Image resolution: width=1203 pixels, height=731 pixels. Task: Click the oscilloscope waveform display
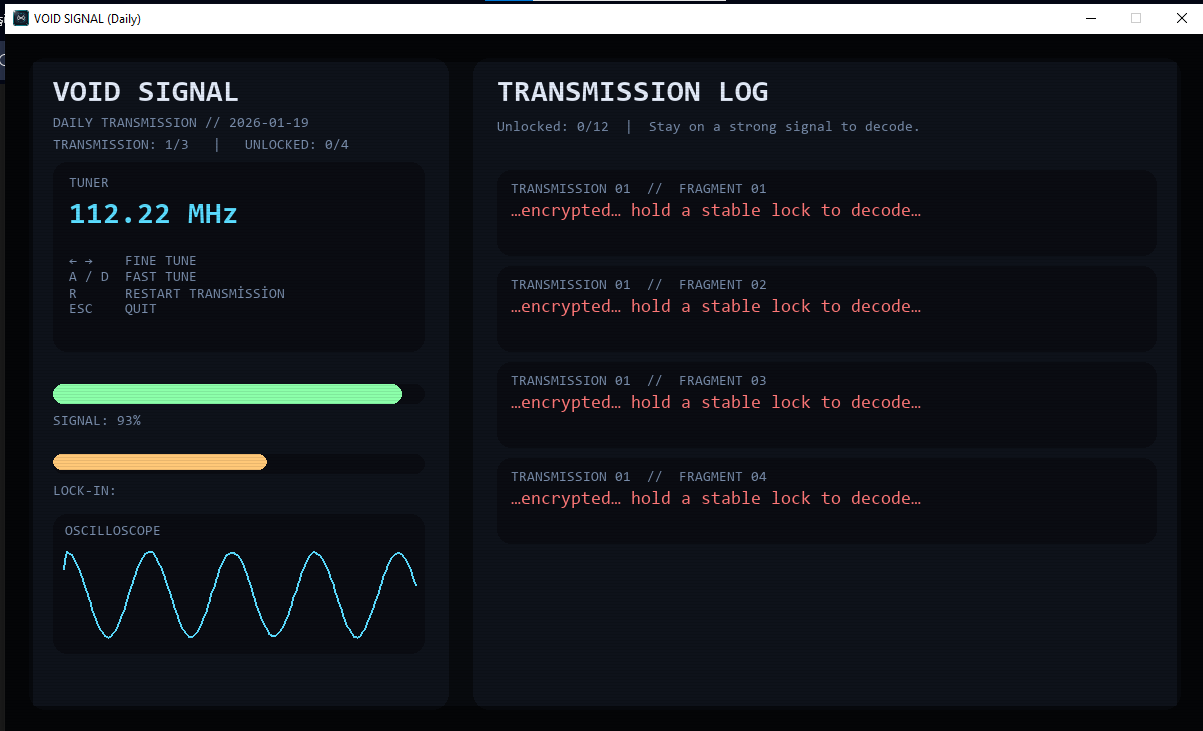pyautogui.click(x=239, y=594)
